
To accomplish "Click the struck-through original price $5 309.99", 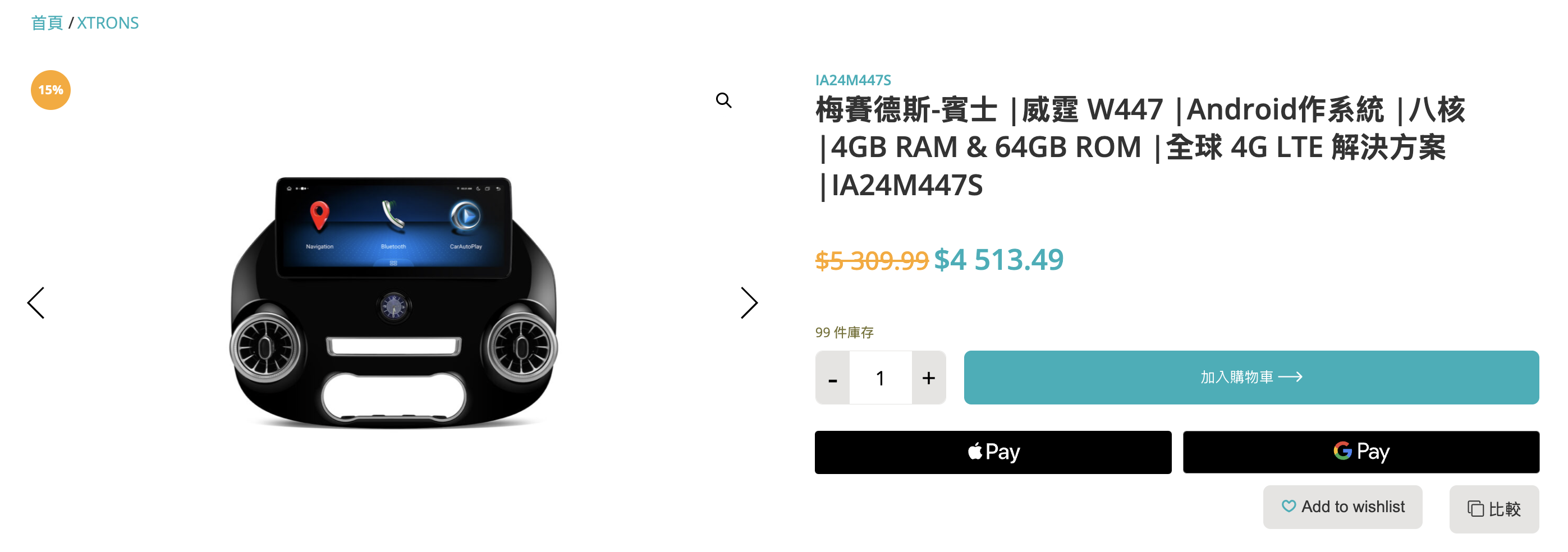I will pyautogui.click(x=872, y=261).
